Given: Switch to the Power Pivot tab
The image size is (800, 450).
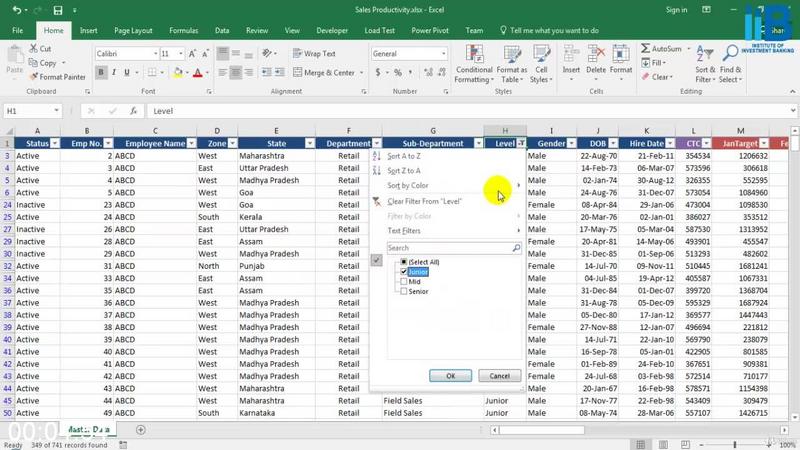Looking at the screenshot, I should pyautogui.click(x=430, y=31).
